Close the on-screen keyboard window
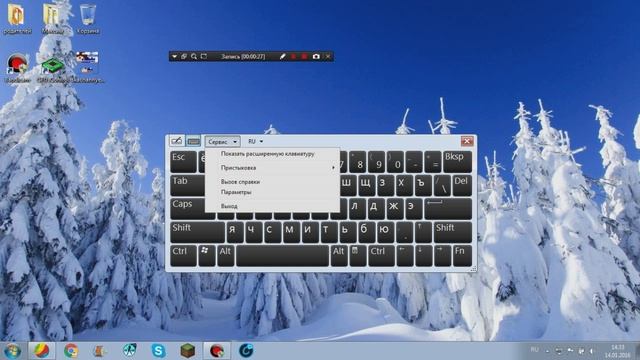The height and width of the screenshot is (360, 640). (467, 141)
